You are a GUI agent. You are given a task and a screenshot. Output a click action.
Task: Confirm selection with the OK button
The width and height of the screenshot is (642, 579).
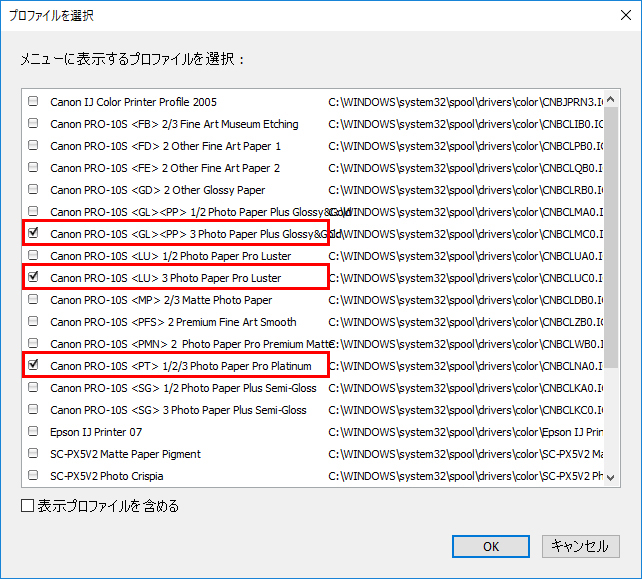pyautogui.click(x=491, y=546)
